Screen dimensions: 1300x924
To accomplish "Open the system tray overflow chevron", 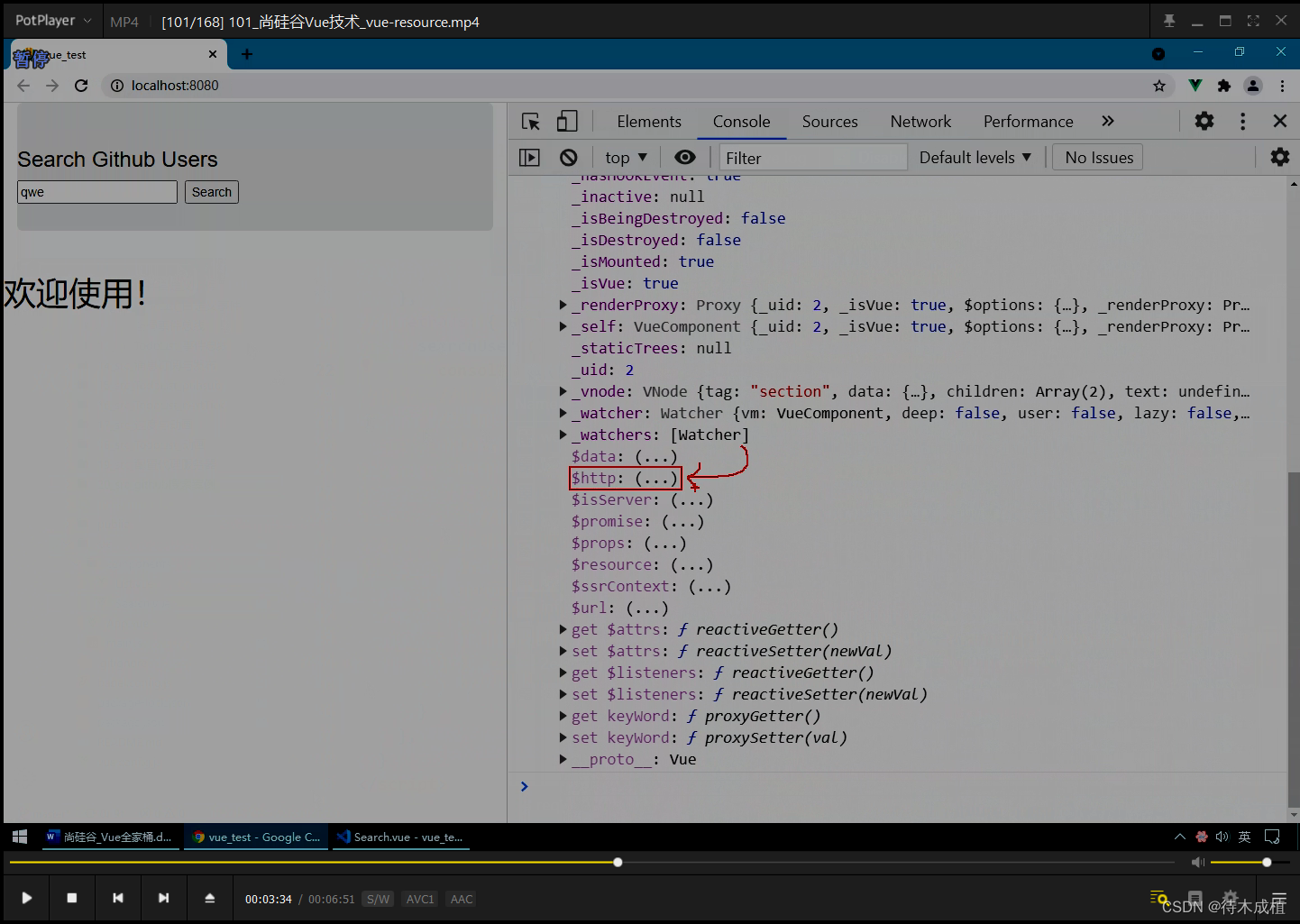I will coord(1179,837).
